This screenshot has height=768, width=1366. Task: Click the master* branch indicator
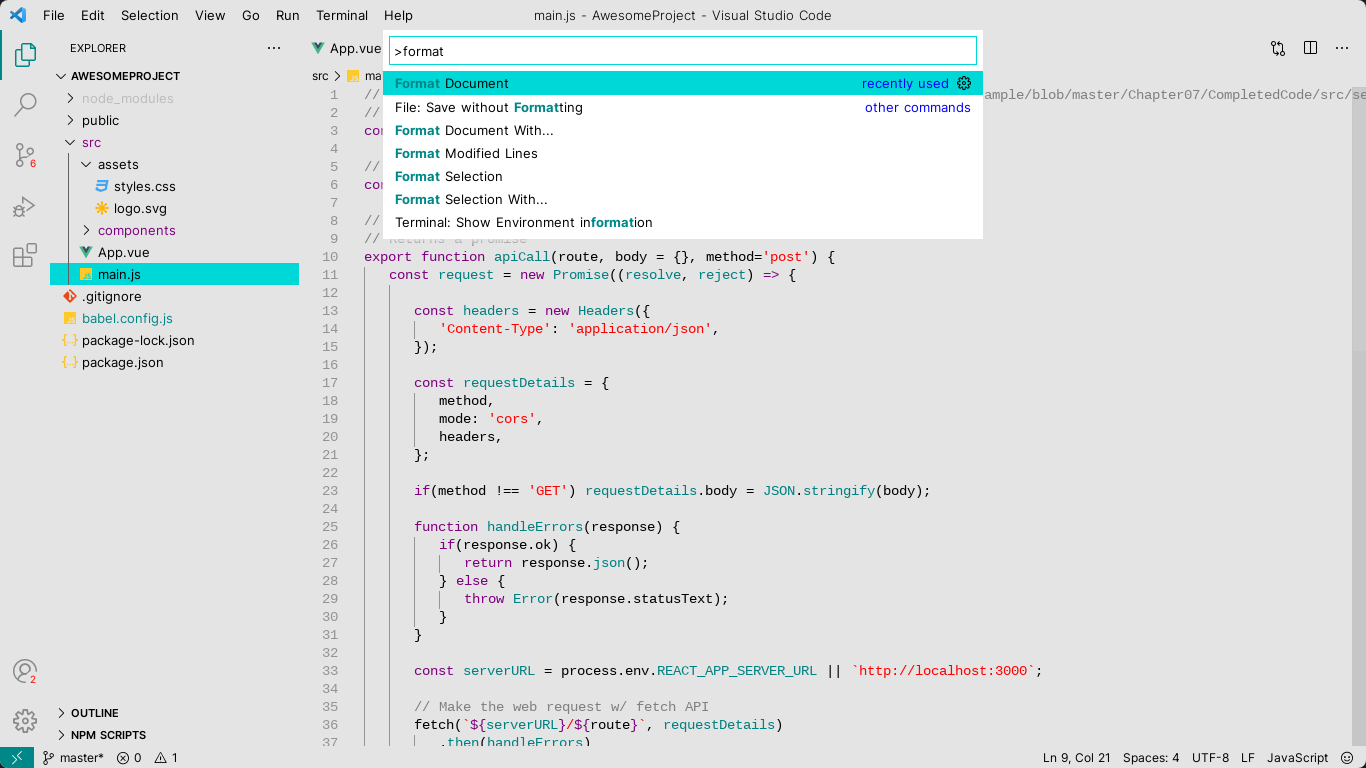(x=72, y=758)
